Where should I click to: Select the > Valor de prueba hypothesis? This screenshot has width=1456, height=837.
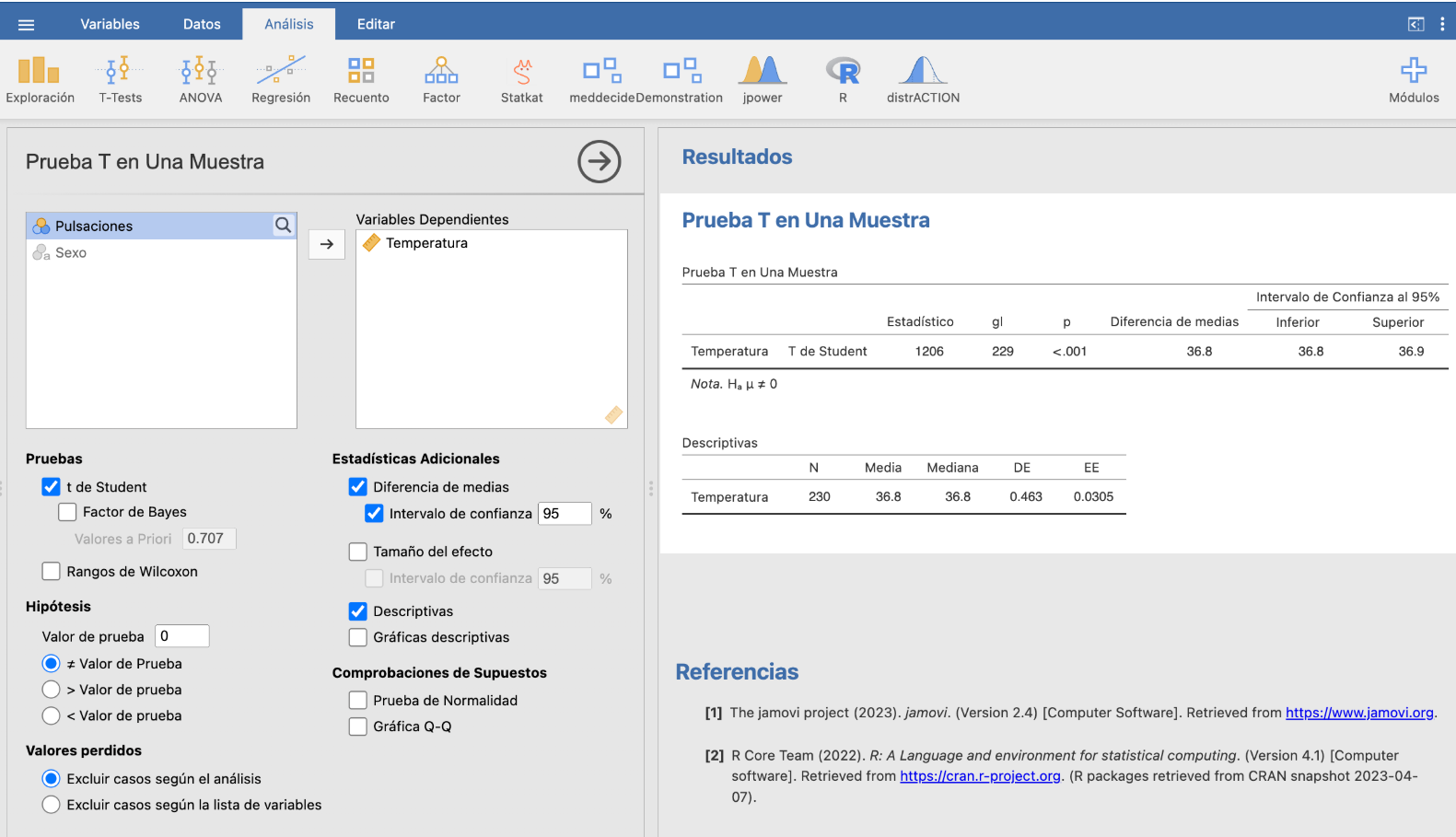[x=52, y=690]
